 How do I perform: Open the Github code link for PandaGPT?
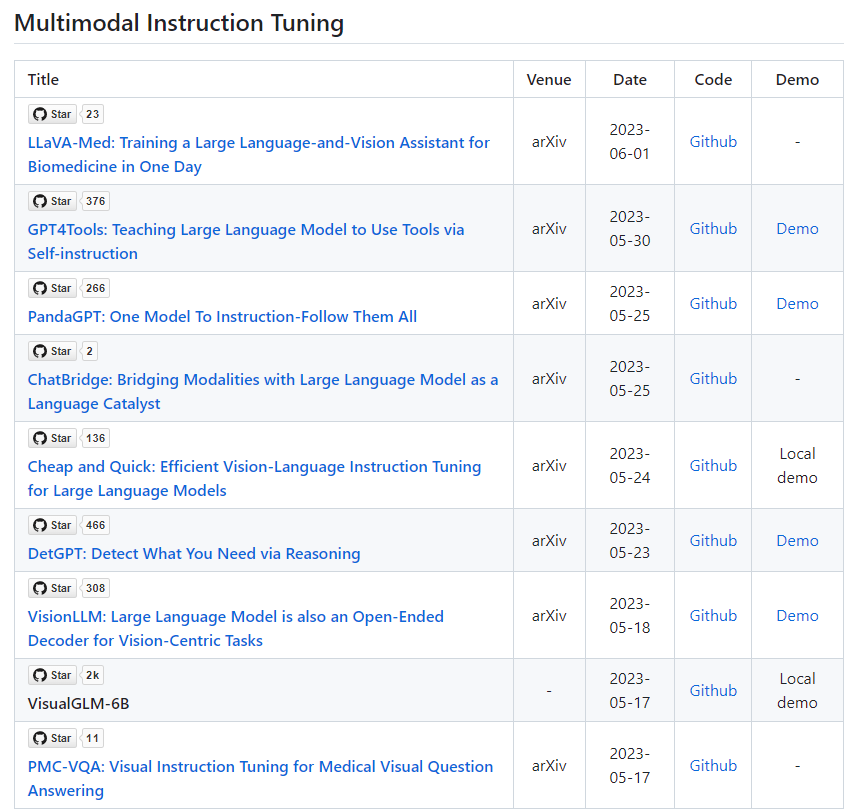point(713,304)
